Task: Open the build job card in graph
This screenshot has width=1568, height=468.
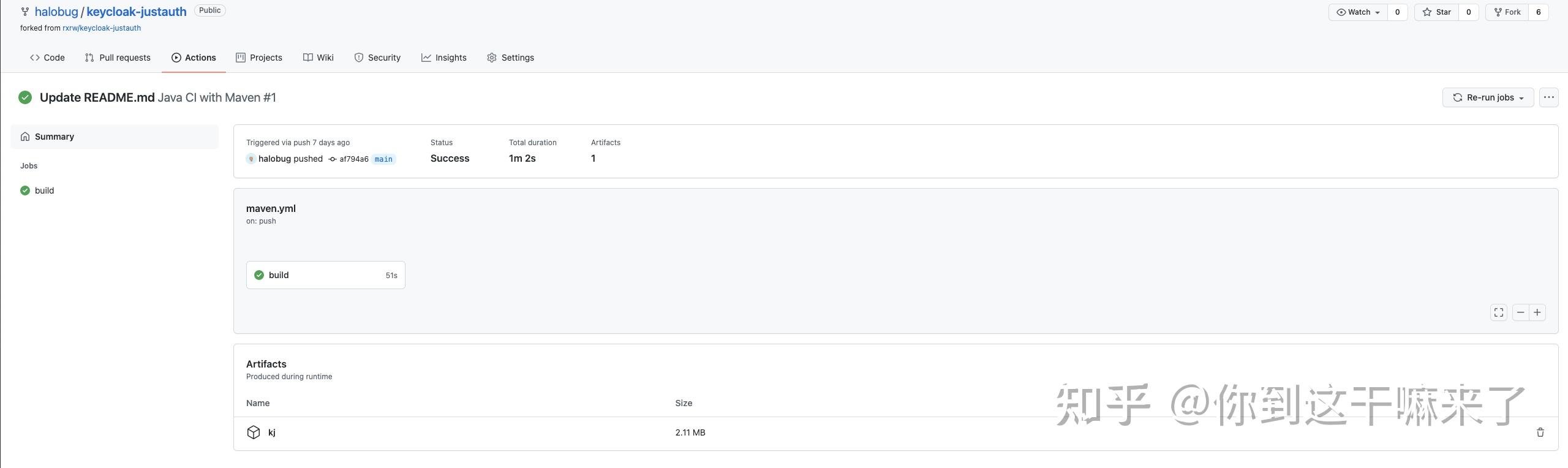Action: pyautogui.click(x=325, y=275)
